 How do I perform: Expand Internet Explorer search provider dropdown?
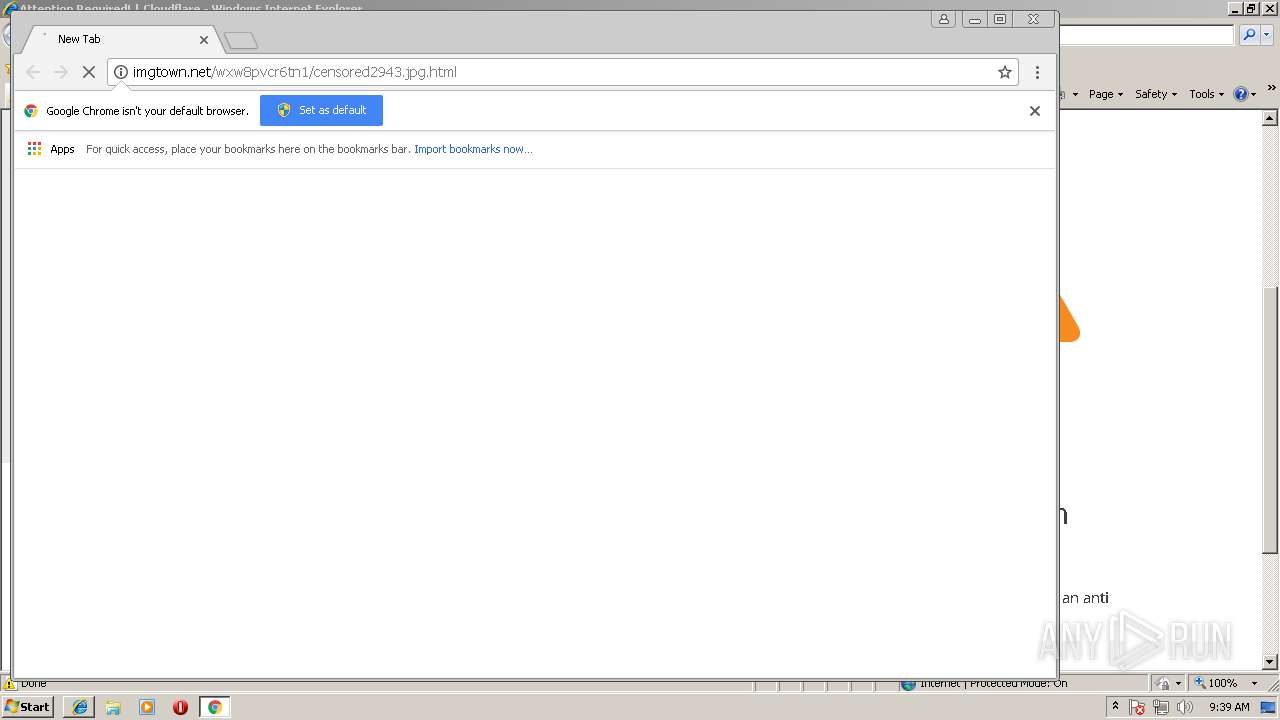point(1266,35)
